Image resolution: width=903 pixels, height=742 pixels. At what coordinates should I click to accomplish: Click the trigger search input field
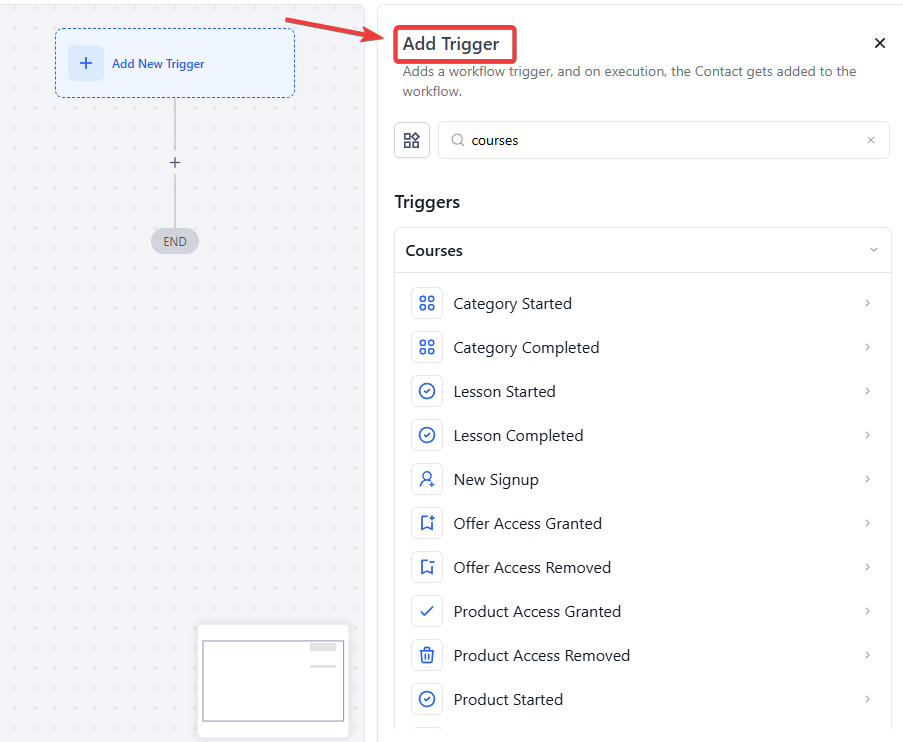coord(660,140)
